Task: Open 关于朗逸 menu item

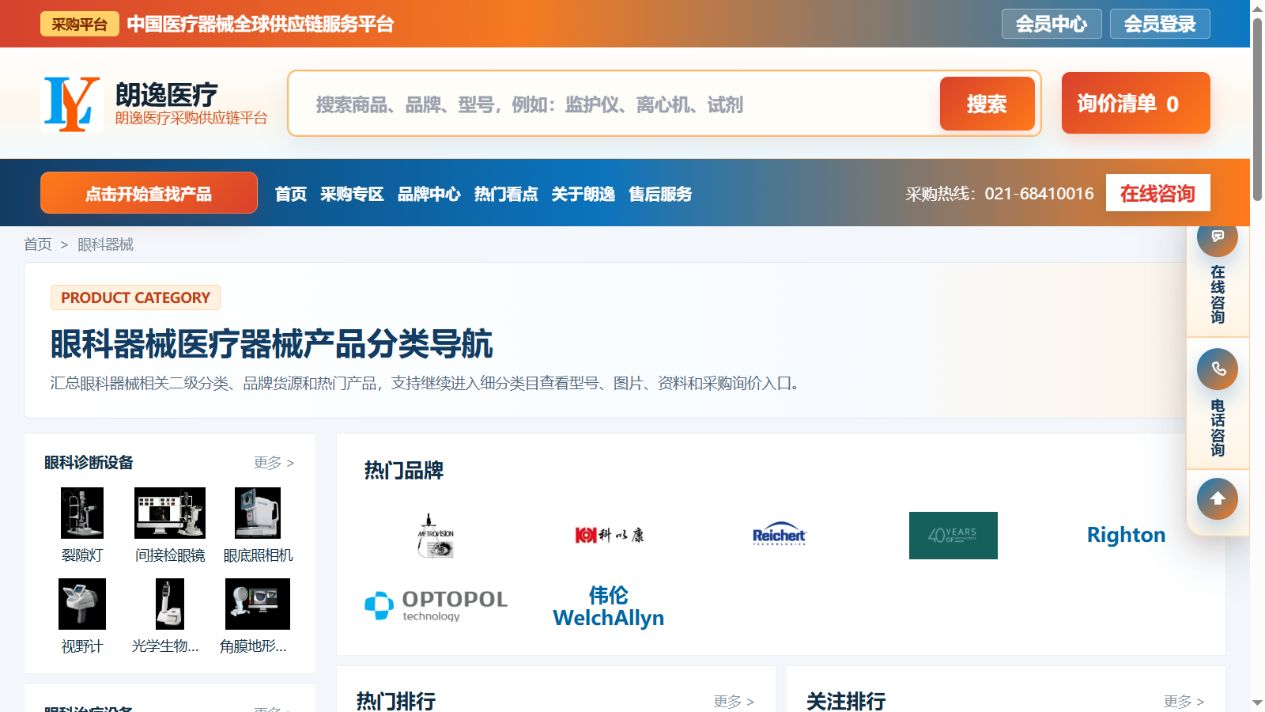Action: tap(583, 194)
